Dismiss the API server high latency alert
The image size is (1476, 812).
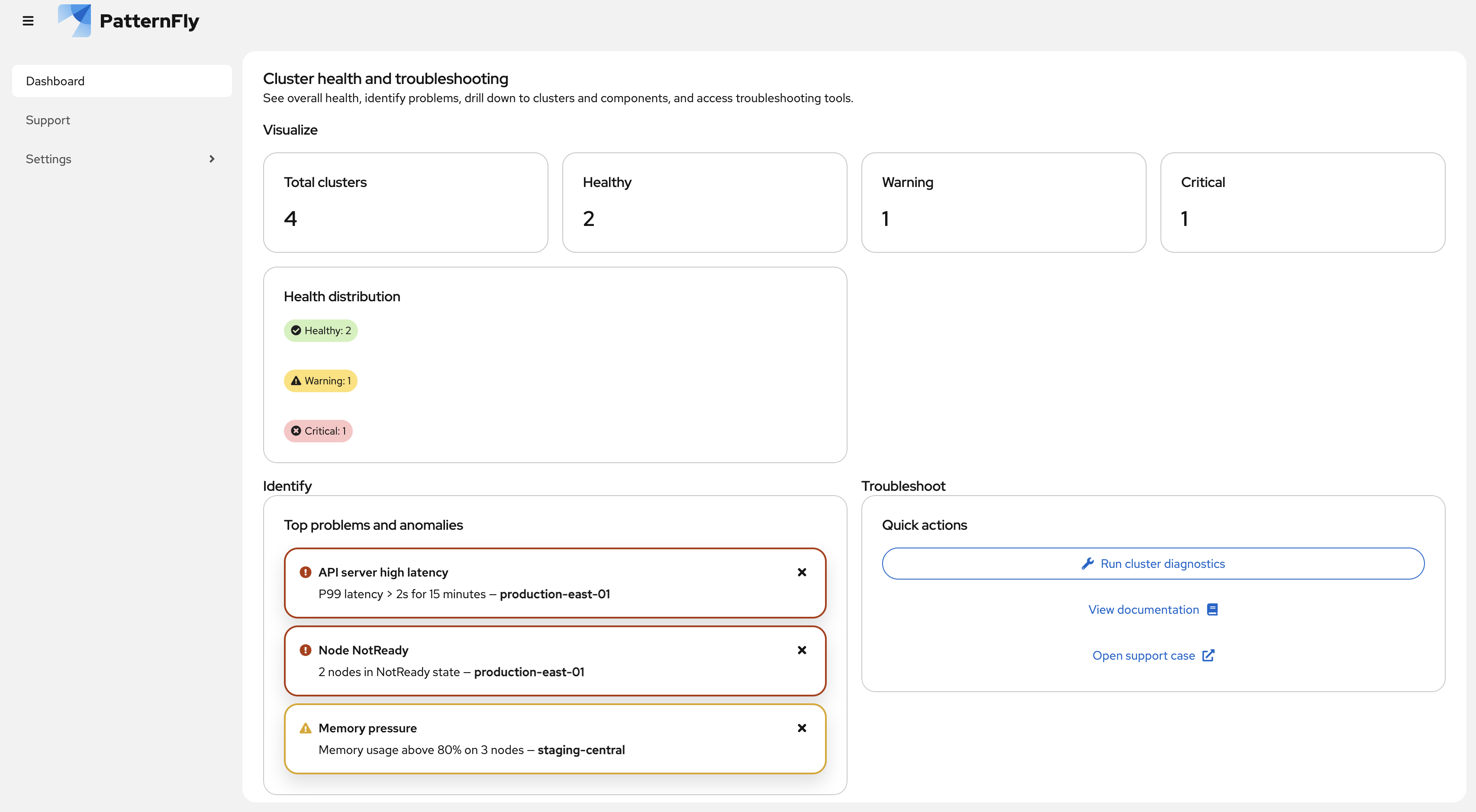tap(802, 572)
